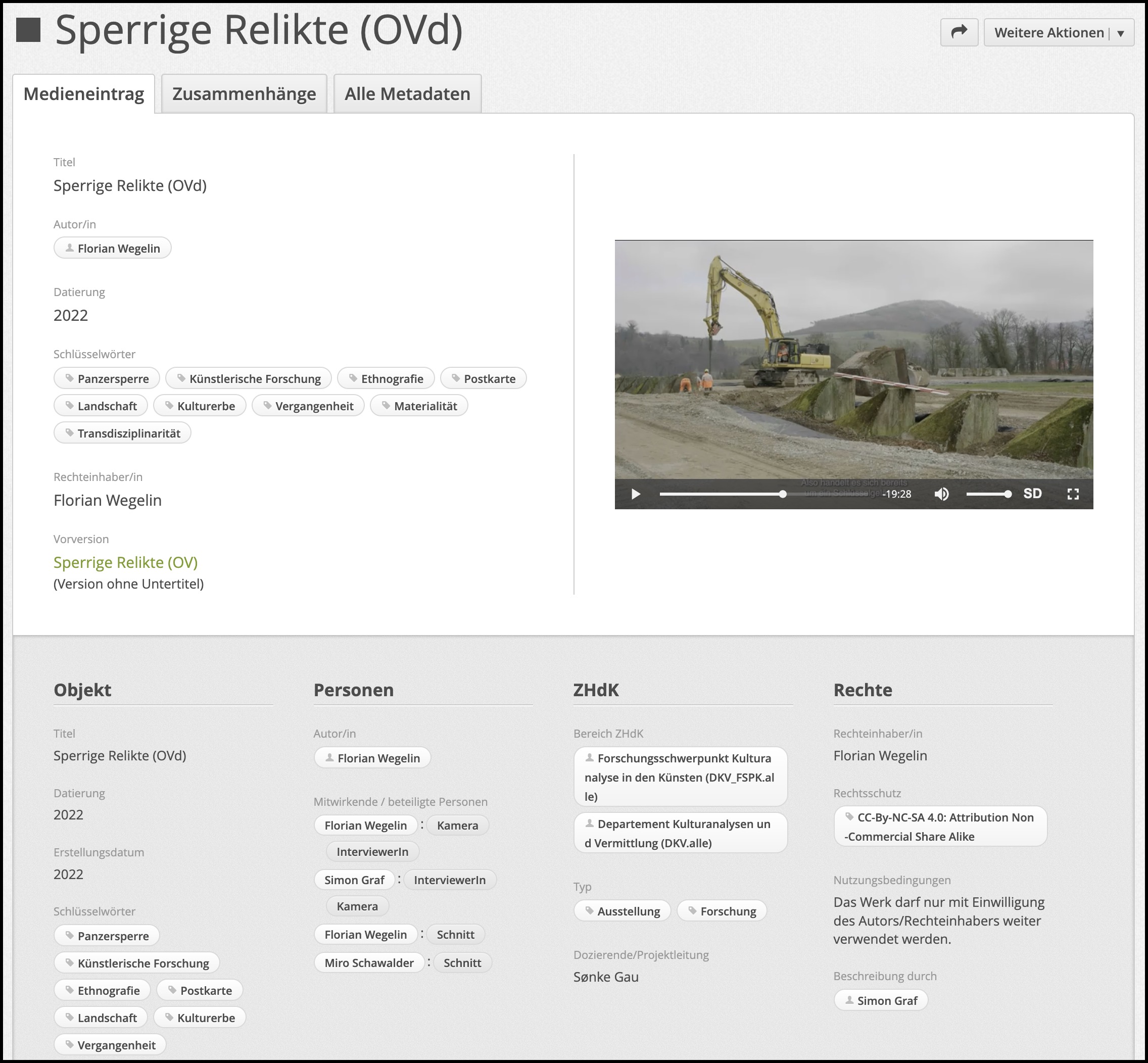Click the Panzersperre keyword tag
Image resolution: width=1148 pixels, height=1063 pixels.
(x=107, y=378)
